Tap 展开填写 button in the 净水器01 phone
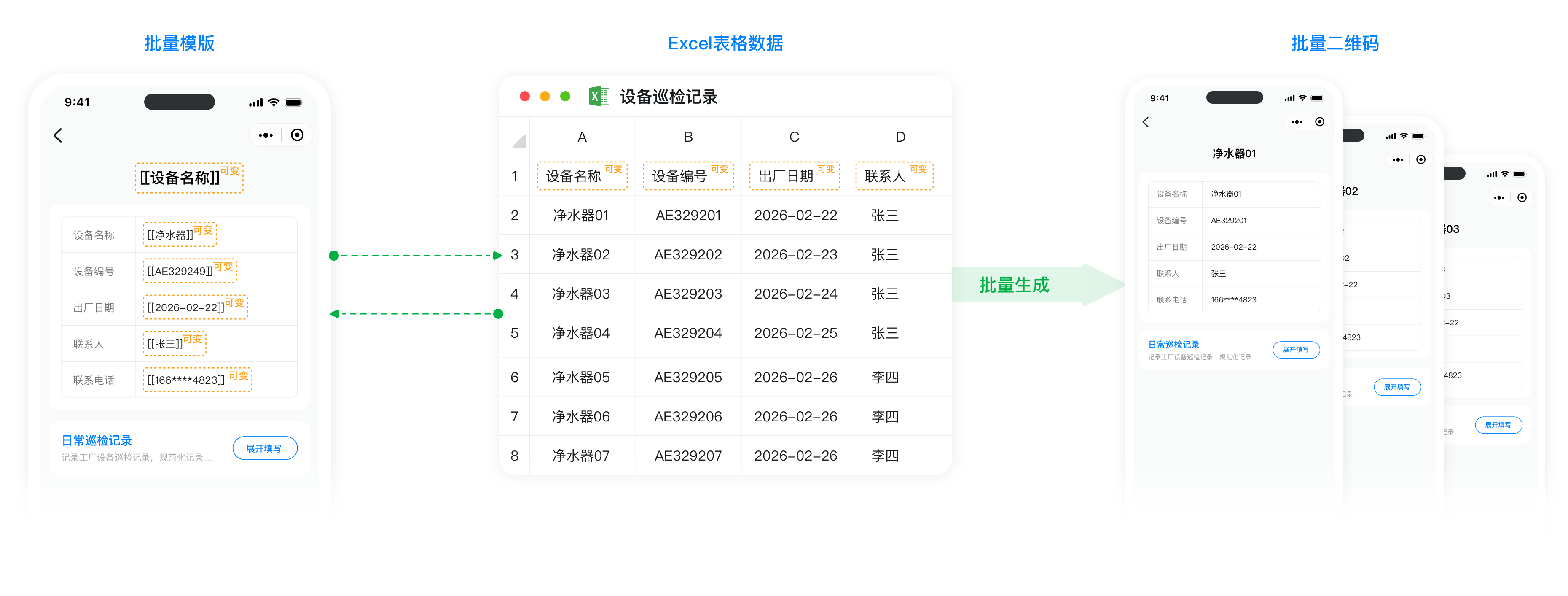The image size is (1568, 596). pyautogui.click(x=1296, y=350)
